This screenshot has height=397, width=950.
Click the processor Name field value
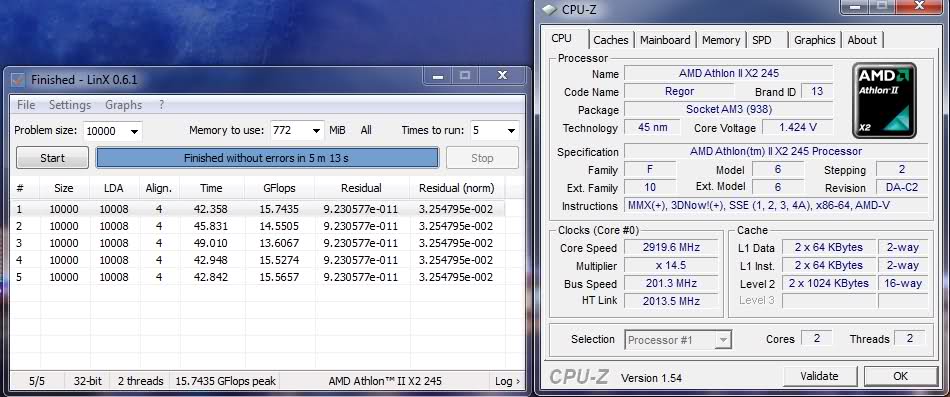(728, 73)
